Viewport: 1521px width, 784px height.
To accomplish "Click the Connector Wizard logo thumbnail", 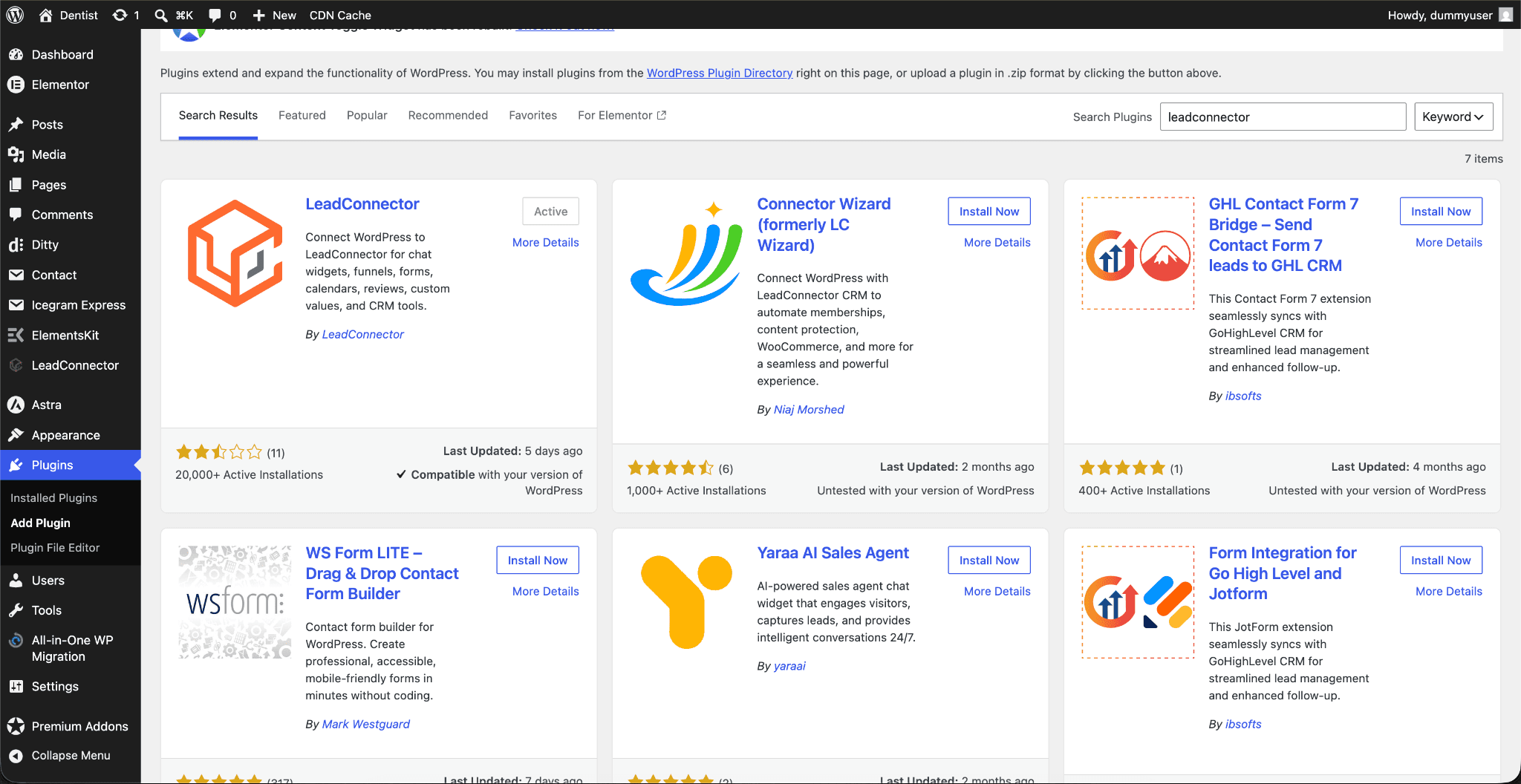I will [686, 253].
